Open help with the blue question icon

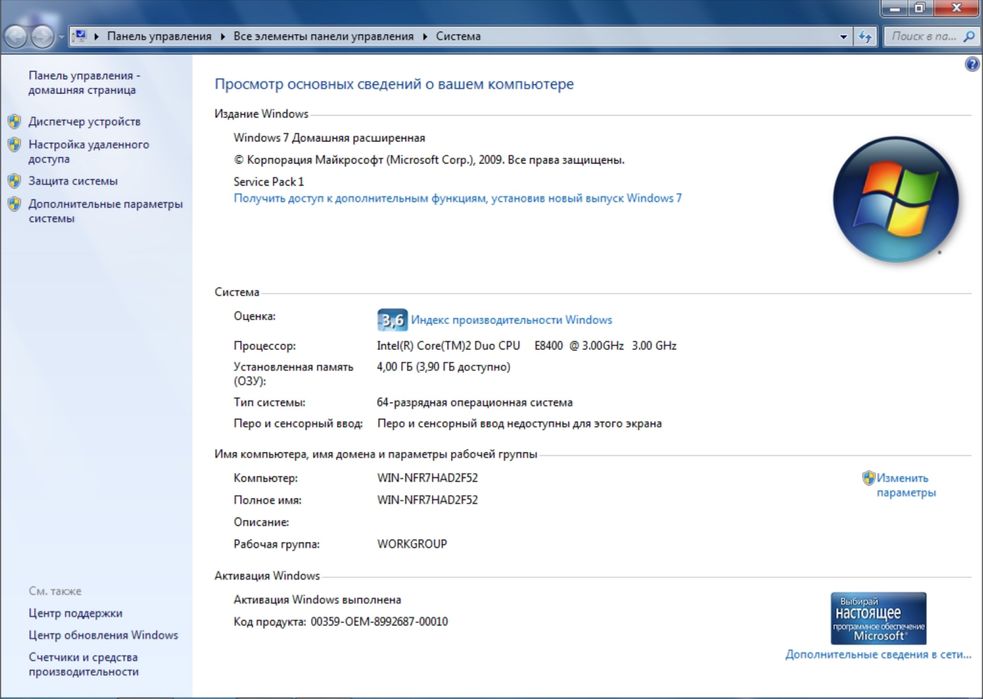[972, 64]
